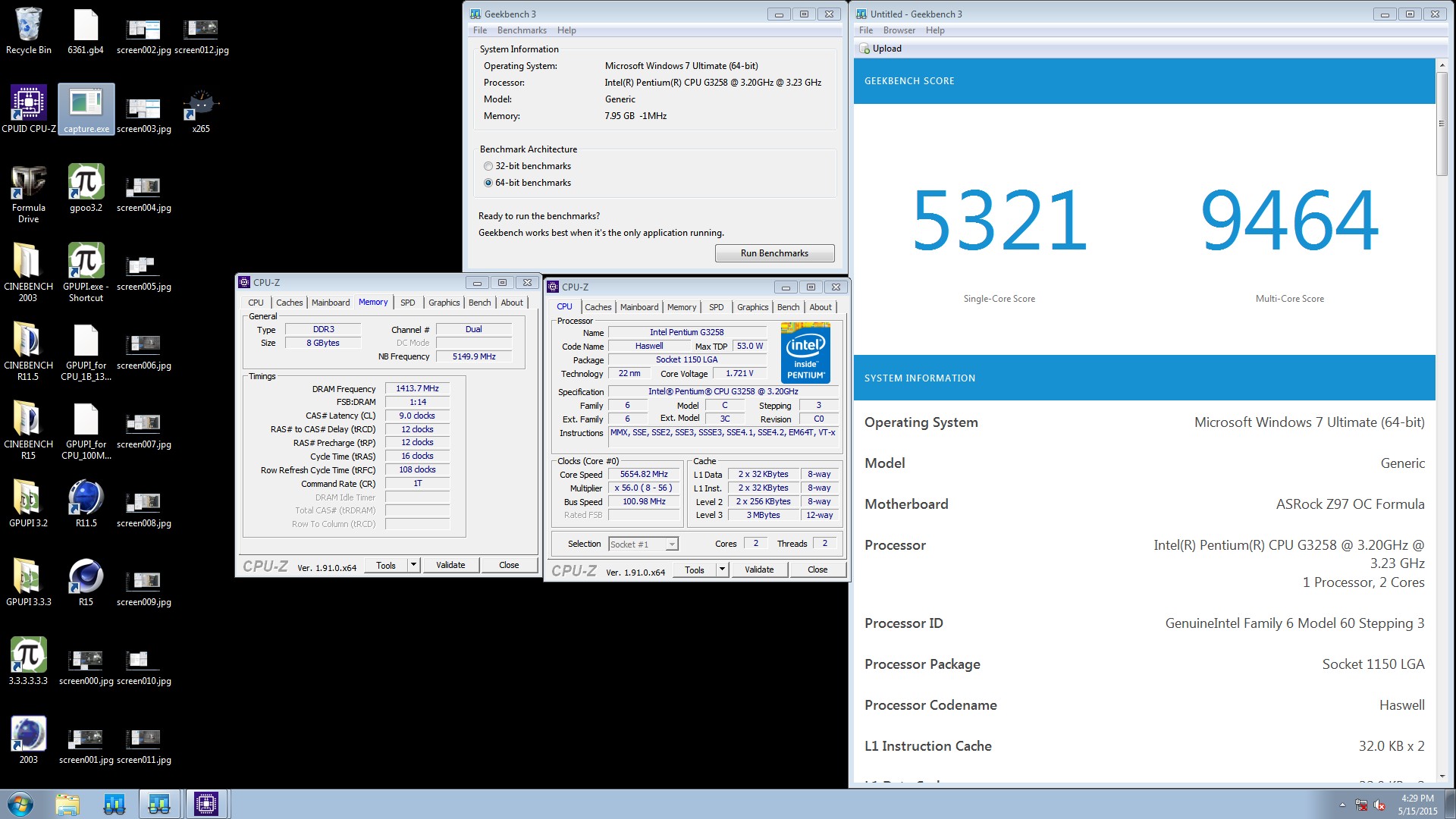Open Bench tab in right CPU-Z window
This screenshot has width=1456, height=819.
(x=788, y=307)
